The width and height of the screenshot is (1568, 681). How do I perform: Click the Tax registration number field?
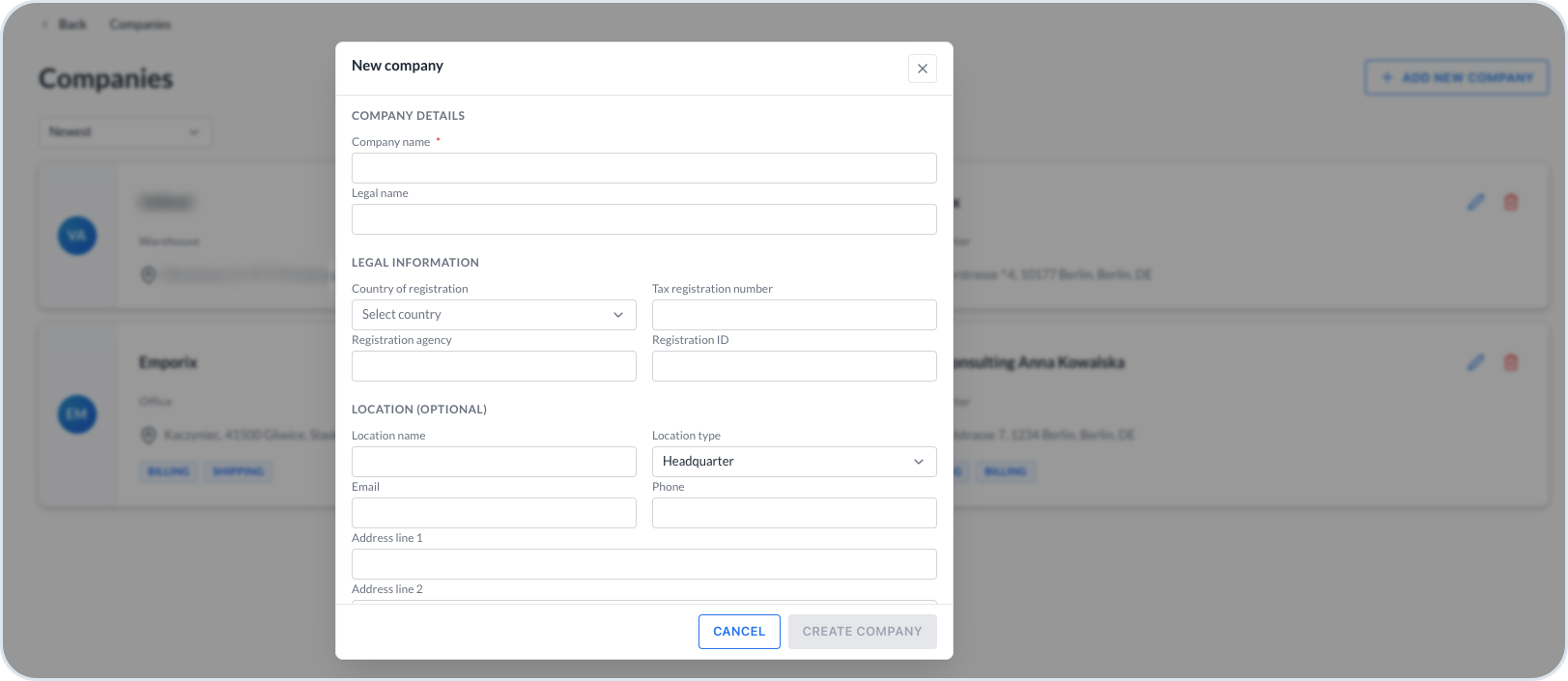pyautogui.click(x=794, y=315)
